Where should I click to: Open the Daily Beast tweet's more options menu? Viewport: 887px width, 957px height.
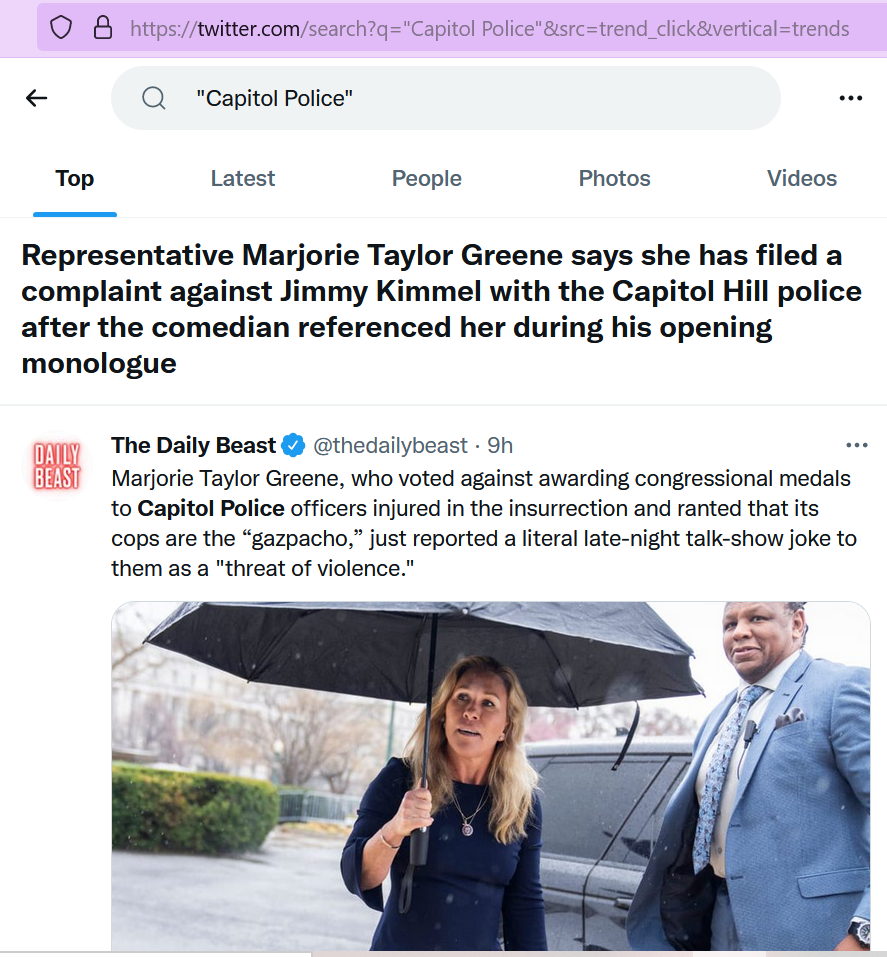click(856, 446)
